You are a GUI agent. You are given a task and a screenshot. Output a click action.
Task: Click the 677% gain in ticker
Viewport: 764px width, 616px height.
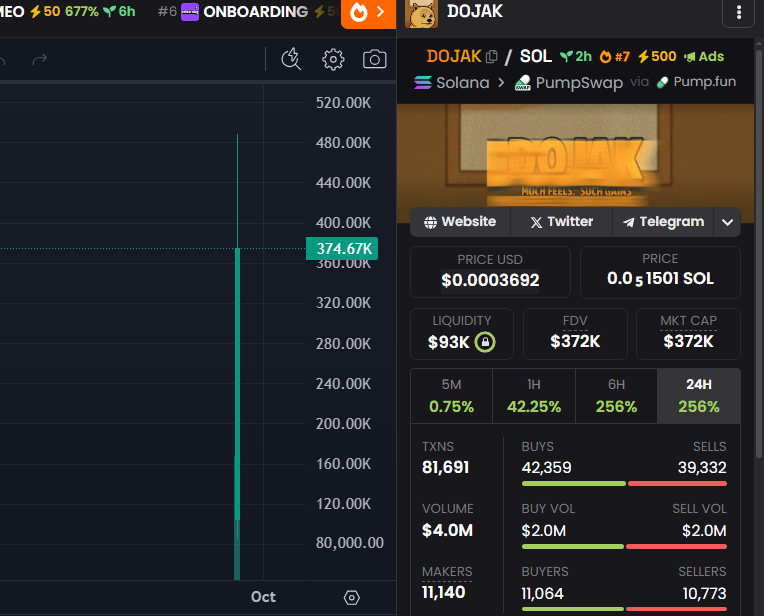(82, 11)
